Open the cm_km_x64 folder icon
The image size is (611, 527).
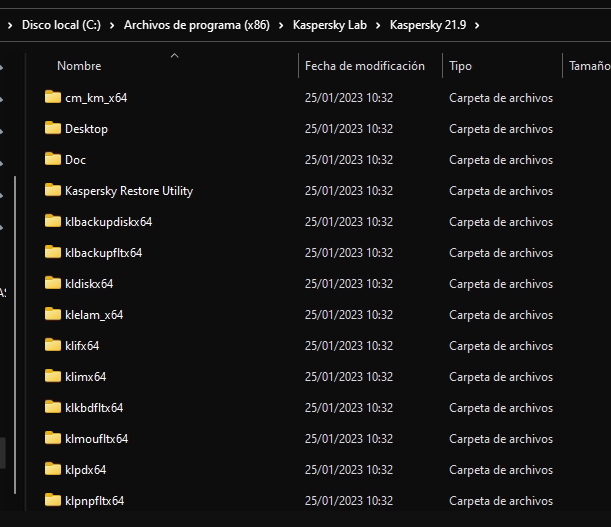(x=53, y=97)
